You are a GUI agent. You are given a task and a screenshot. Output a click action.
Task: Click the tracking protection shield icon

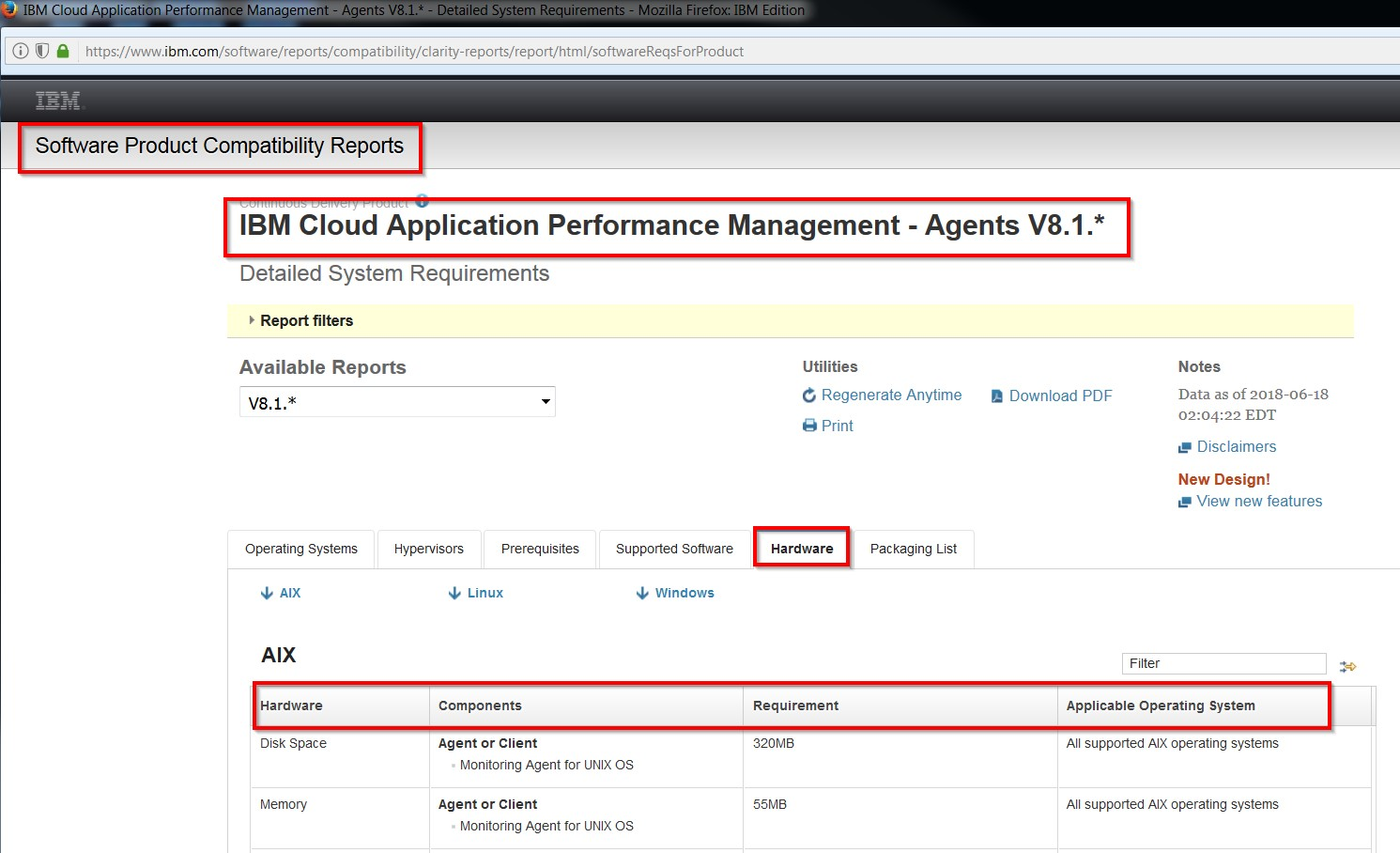[x=41, y=51]
